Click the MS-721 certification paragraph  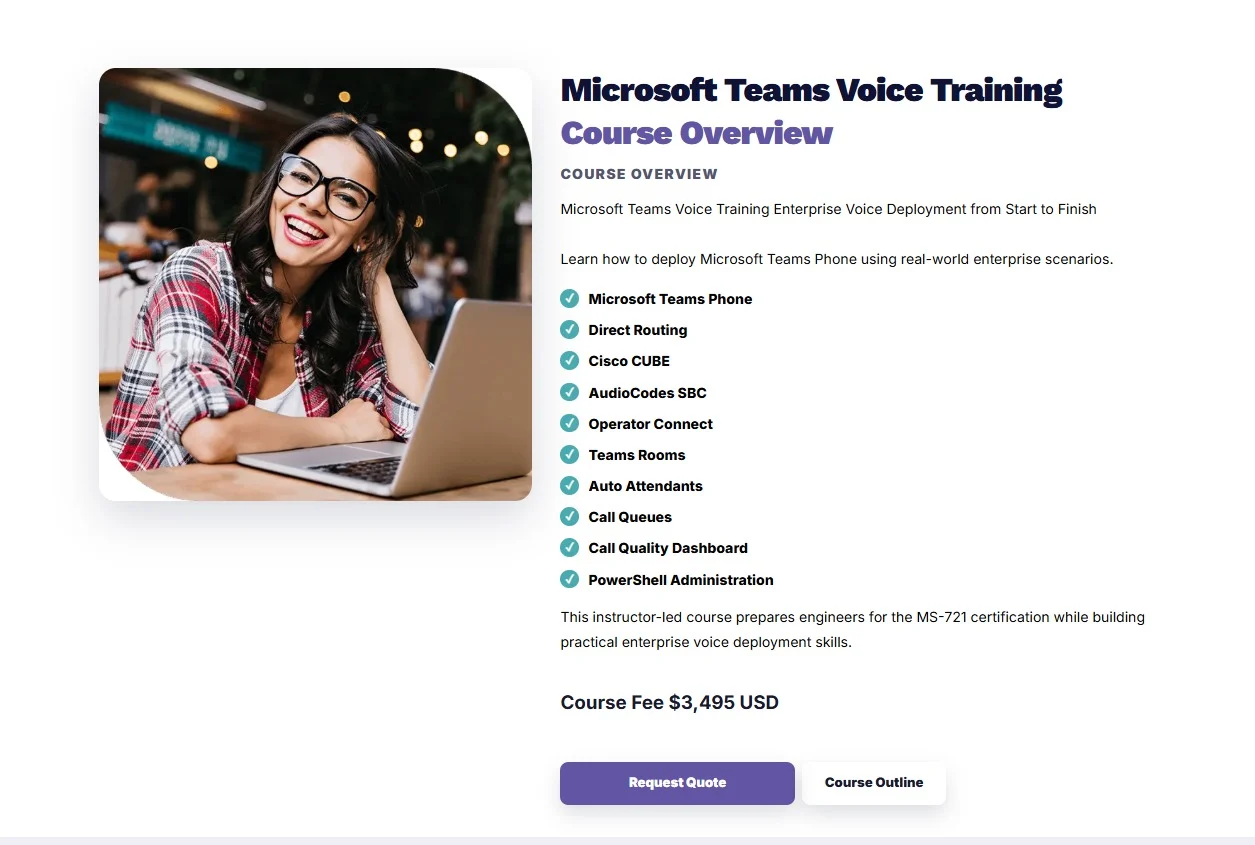852,630
